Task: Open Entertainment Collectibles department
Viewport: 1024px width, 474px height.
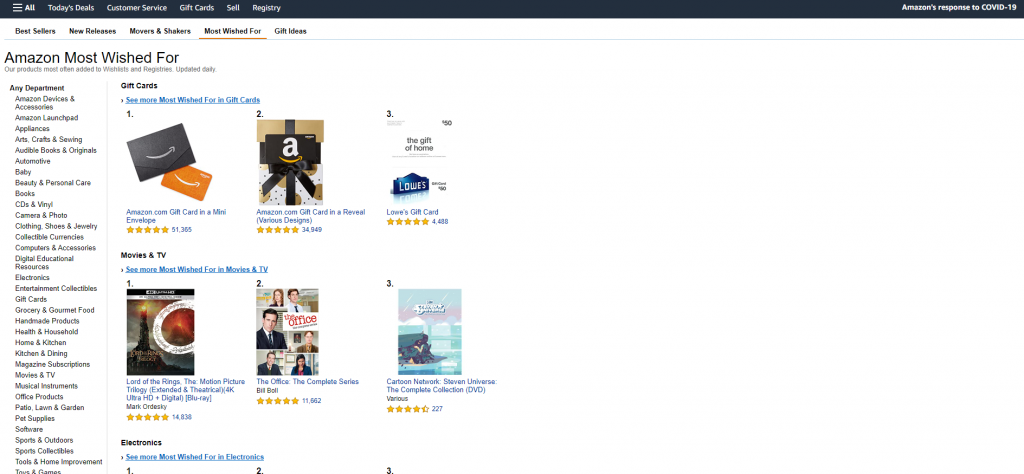Action: pos(56,289)
